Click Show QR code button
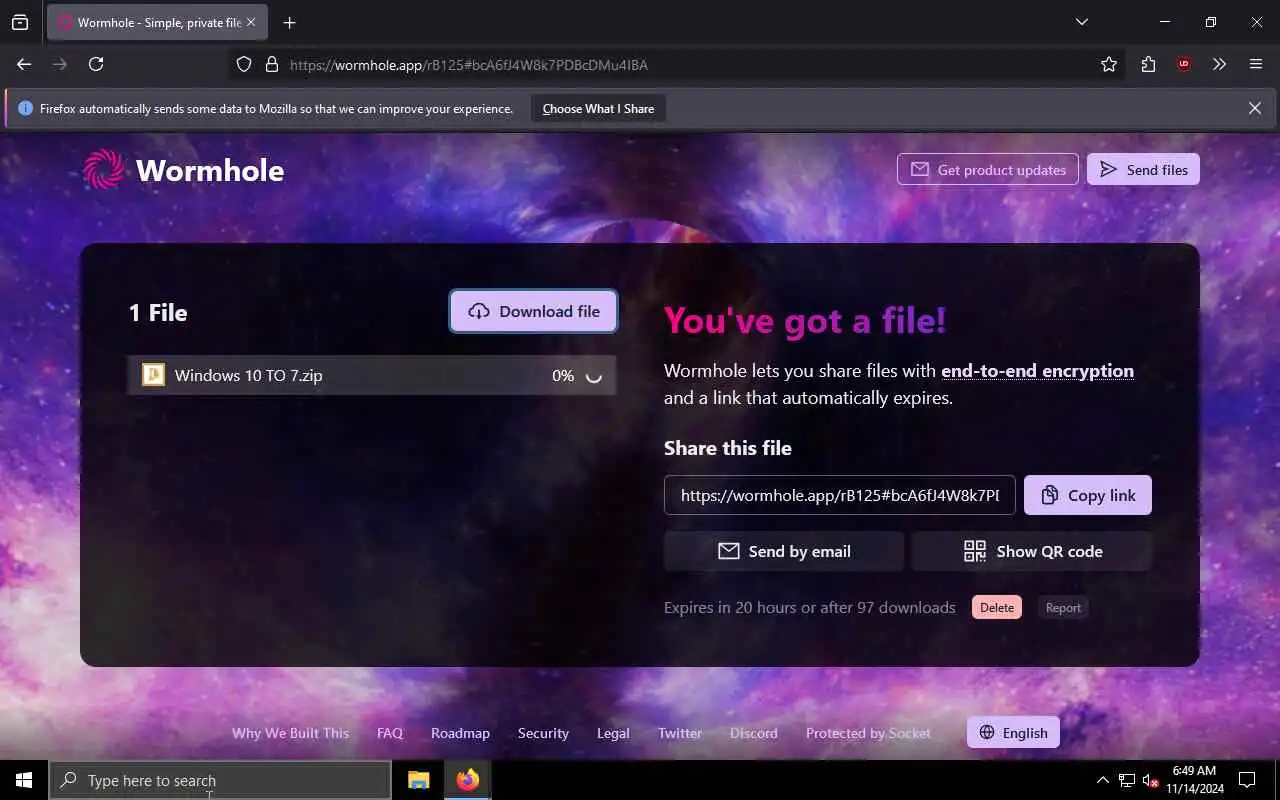Viewport: 1280px width, 800px height. point(1032,551)
